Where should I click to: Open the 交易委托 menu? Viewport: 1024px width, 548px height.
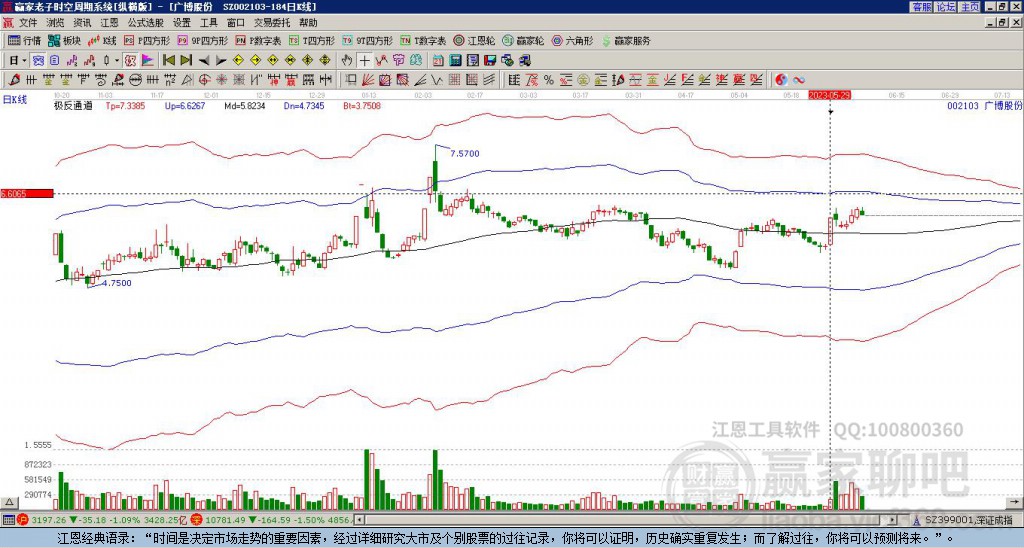(272, 23)
